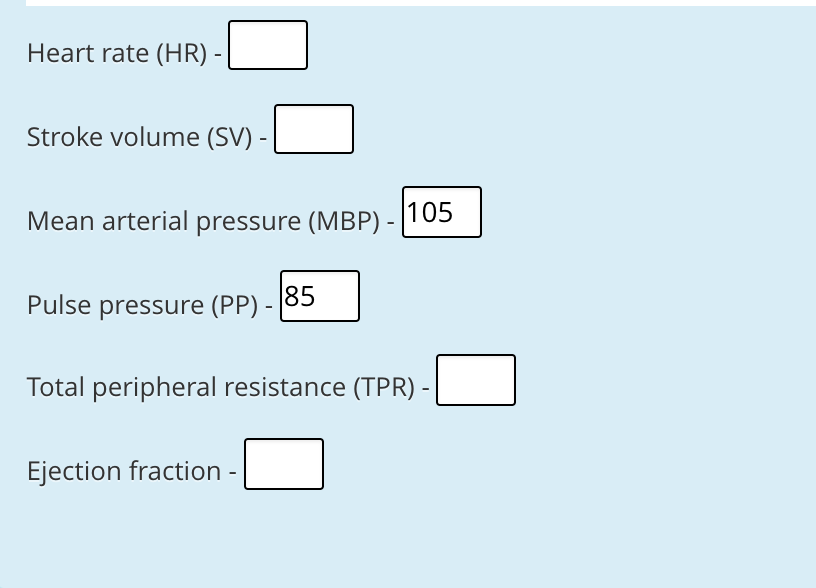The image size is (816, 588).
Task: Click the Stroke volume (SV) input box
Action: pos(313,129)
